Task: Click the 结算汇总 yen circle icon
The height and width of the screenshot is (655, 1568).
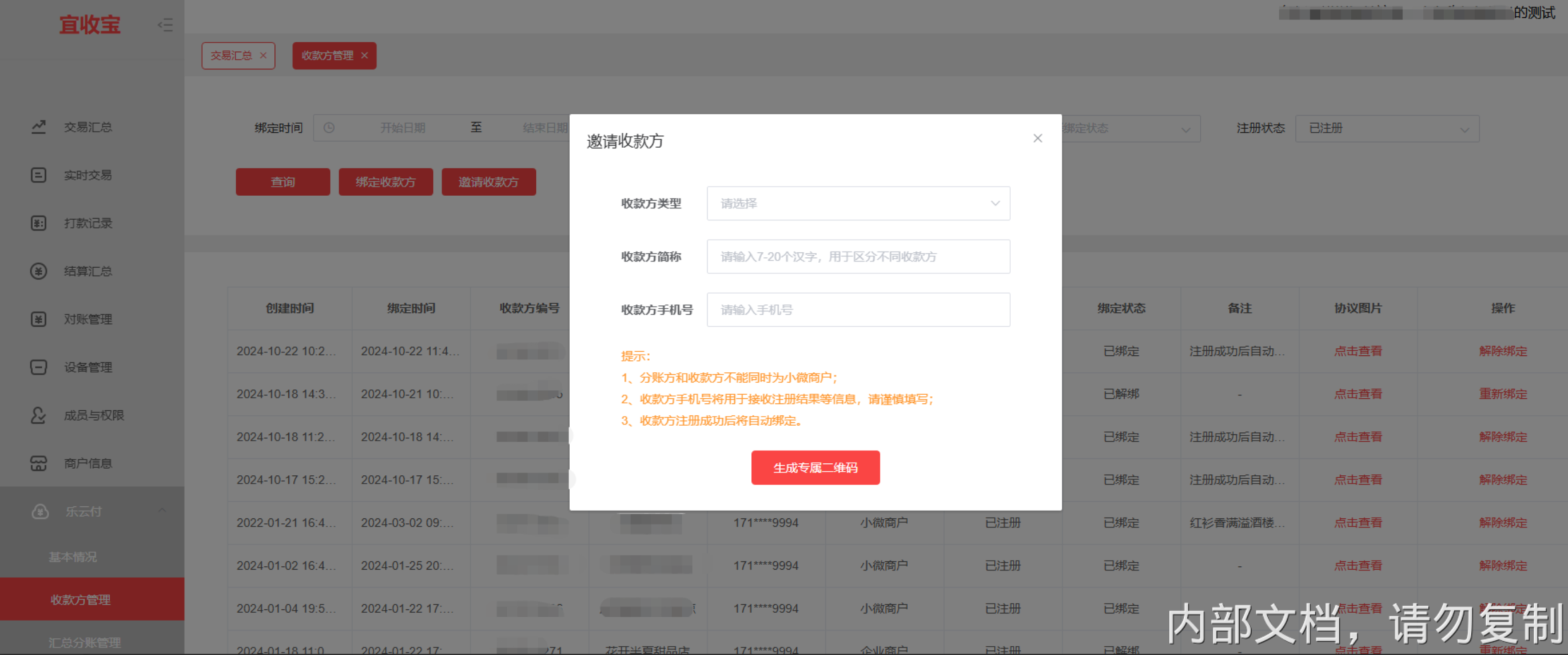Action: coord(38,271)
